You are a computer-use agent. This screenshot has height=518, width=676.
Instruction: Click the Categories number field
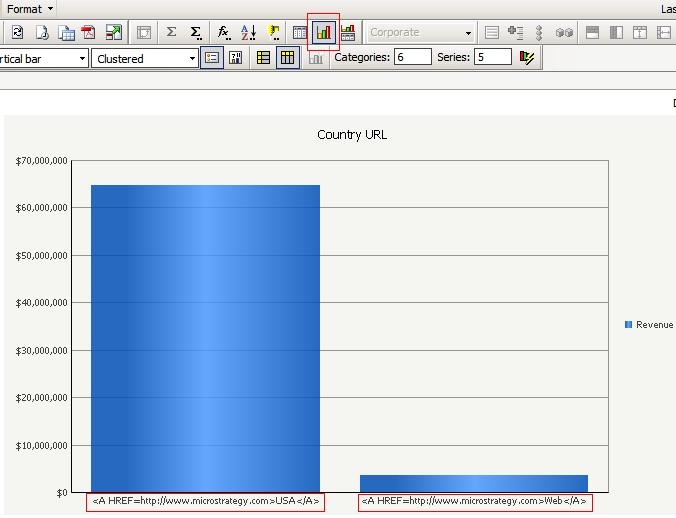click(412, 57)
